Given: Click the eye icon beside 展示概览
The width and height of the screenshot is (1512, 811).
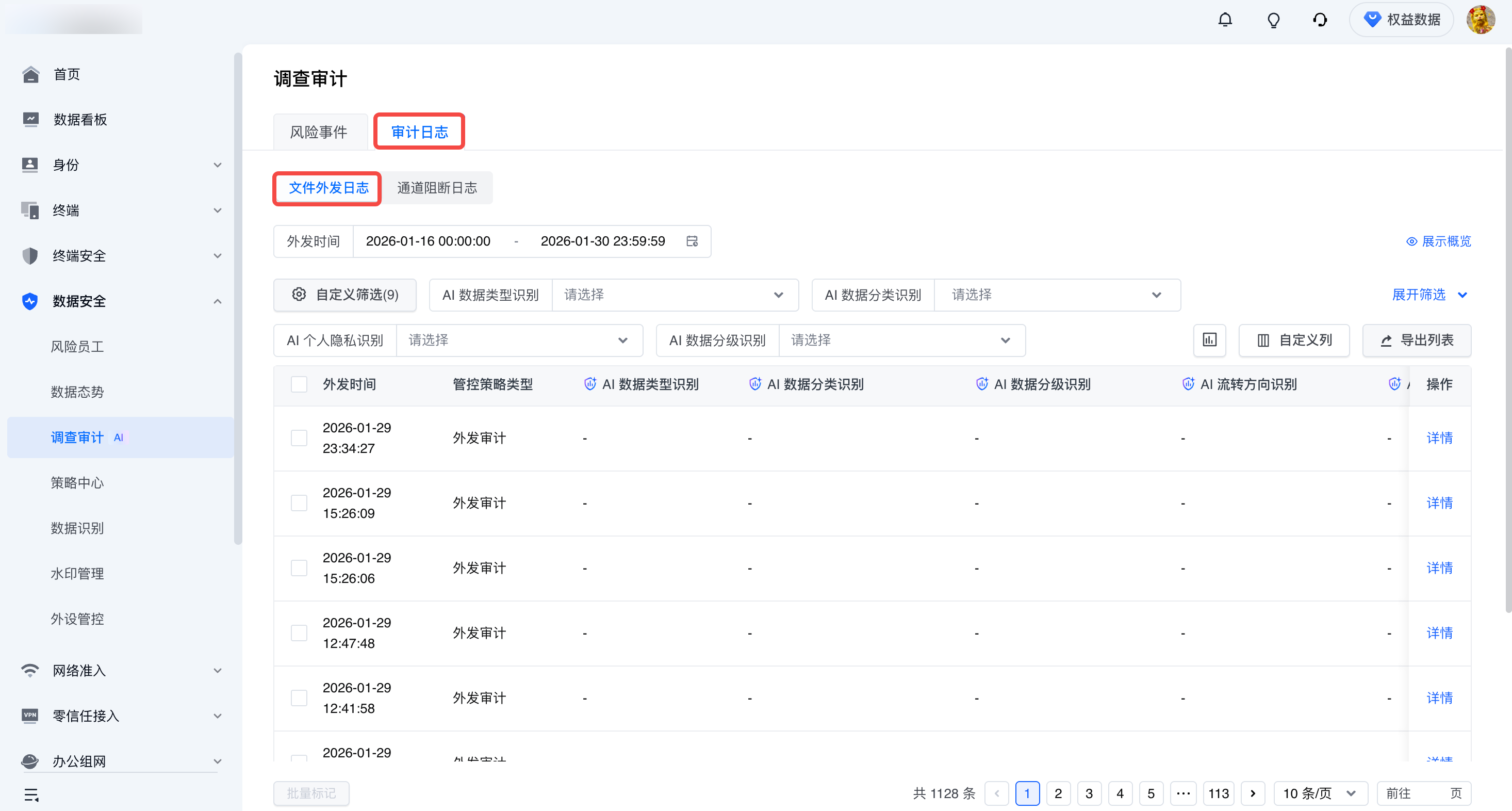Looking at the screenshot, I should 1411,241.
